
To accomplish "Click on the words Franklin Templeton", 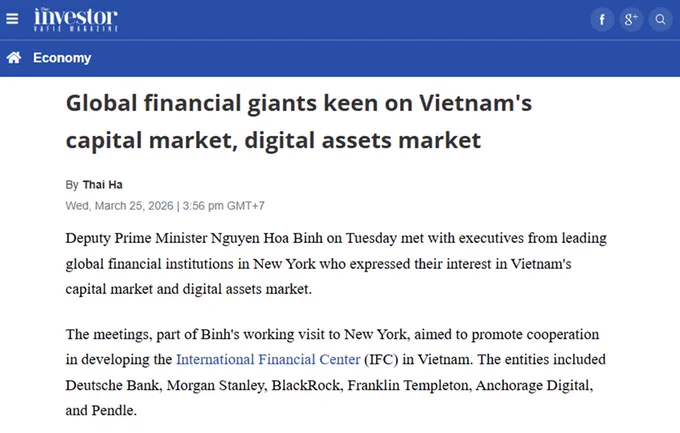I will 408,385.
